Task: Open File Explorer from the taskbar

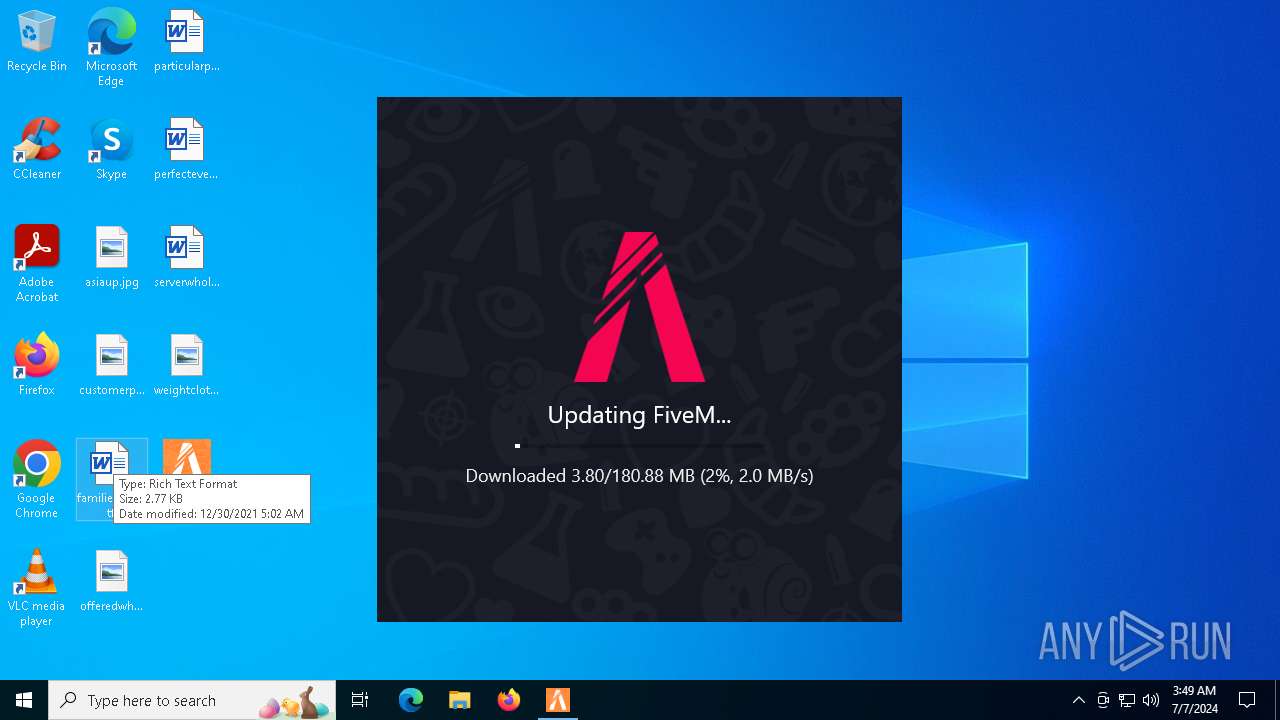Action: pos(459,700)
